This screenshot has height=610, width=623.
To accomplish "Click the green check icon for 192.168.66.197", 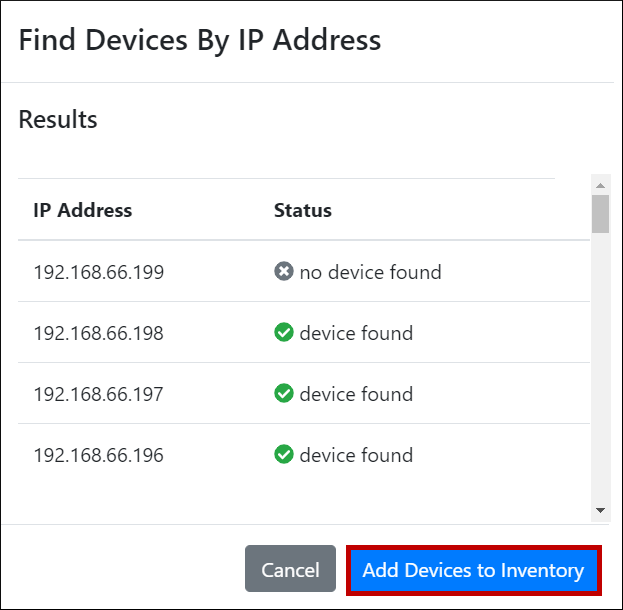I will point(284,394).
